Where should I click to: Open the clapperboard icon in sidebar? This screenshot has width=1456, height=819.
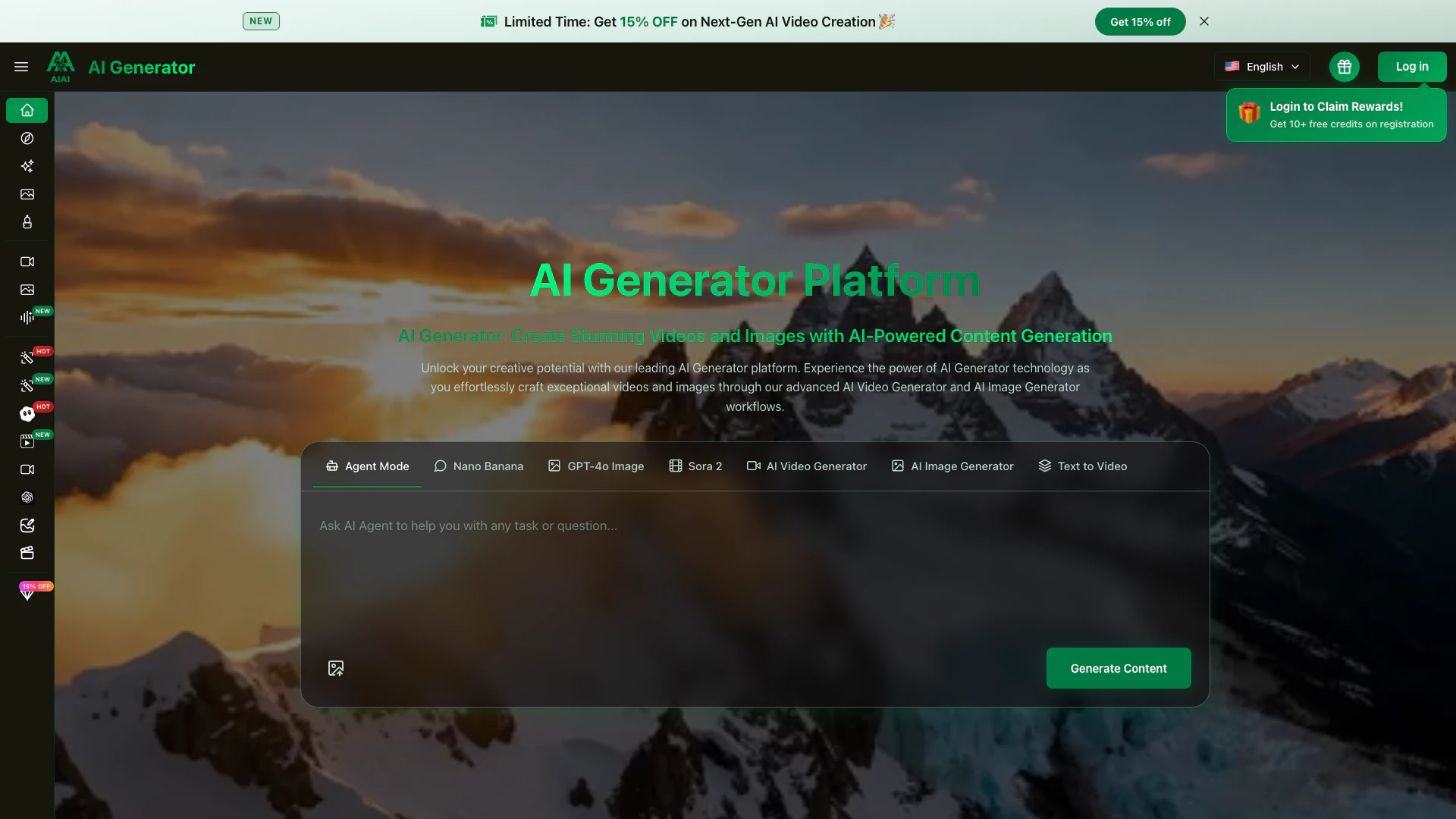[27, 553]
